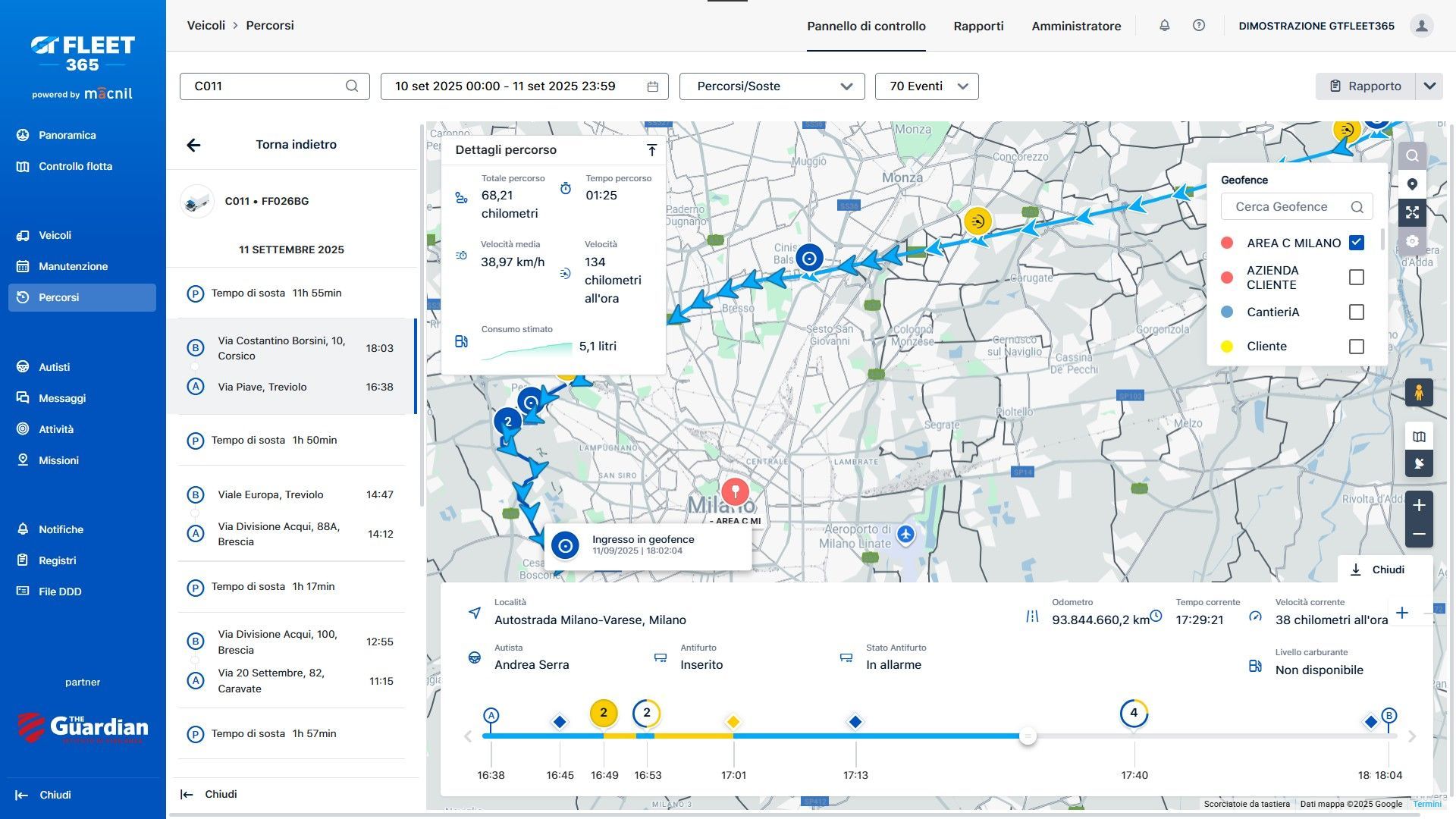Viewport: 1456px width, 819px height.
Task: Focus the Cerca Geofence search field
Action: pos(1297,207)
